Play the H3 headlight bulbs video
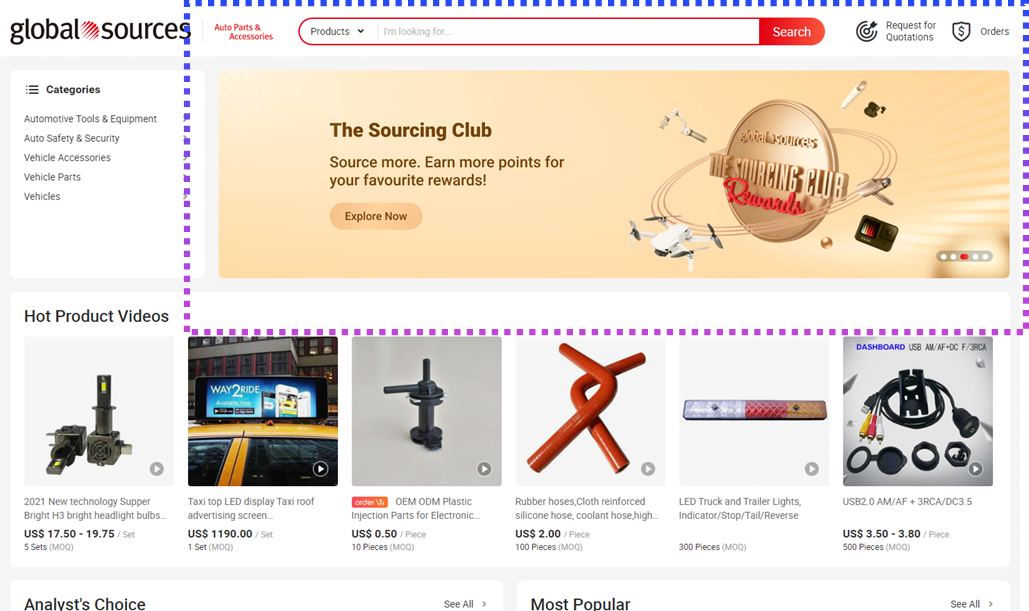Viewport: 1029px width, 611px height. pos(156,469)
